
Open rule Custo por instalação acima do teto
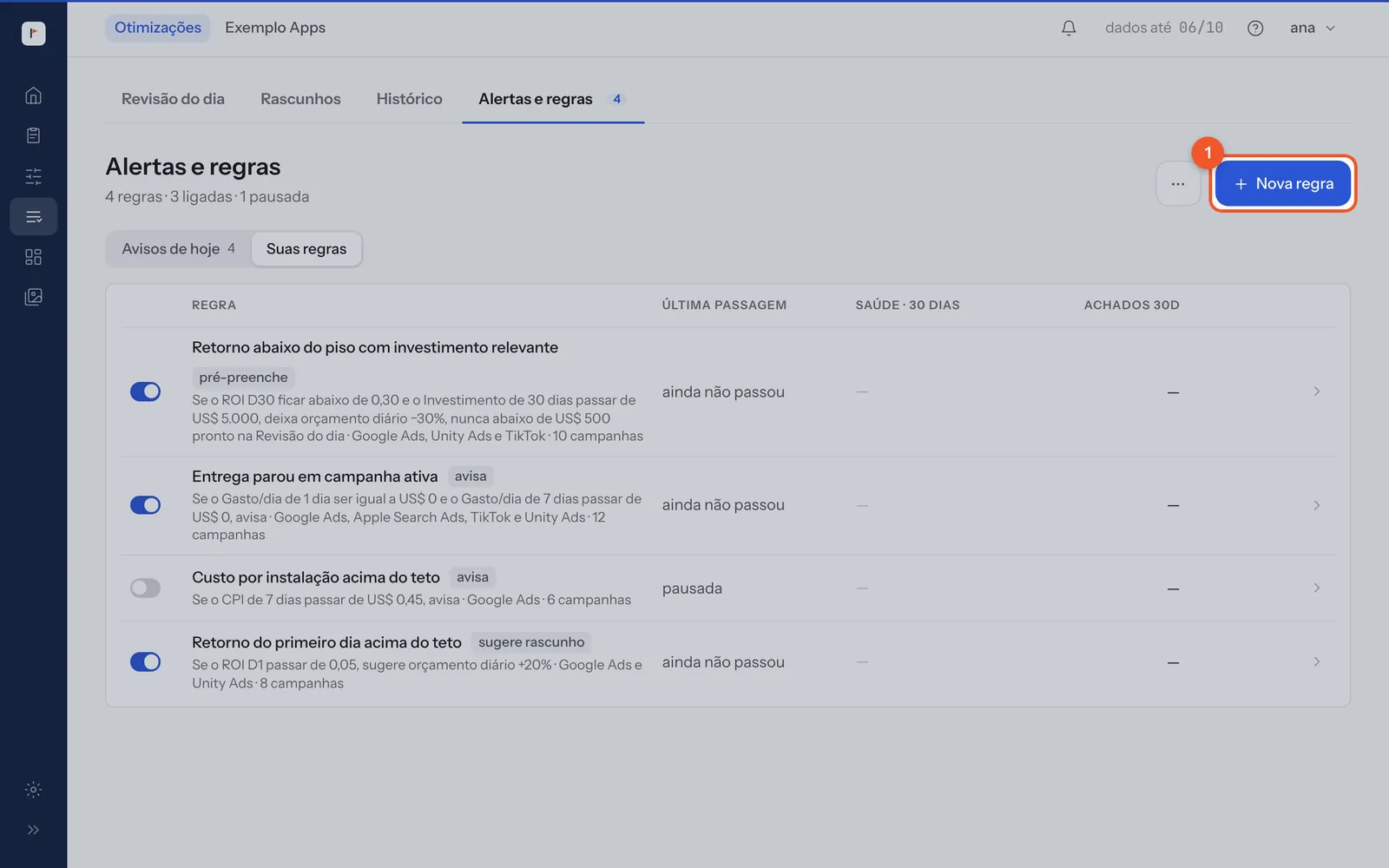[316, 577]
